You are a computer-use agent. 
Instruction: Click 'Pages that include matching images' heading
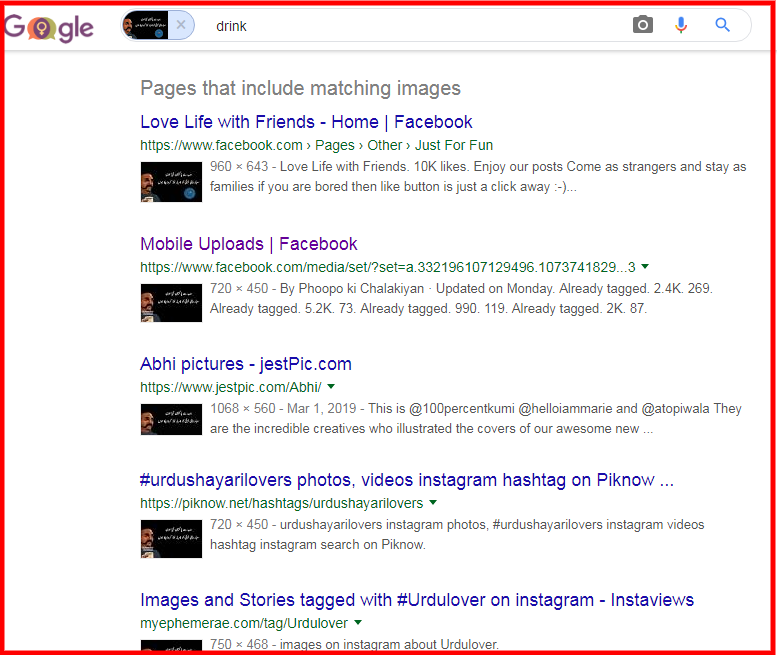300,88
